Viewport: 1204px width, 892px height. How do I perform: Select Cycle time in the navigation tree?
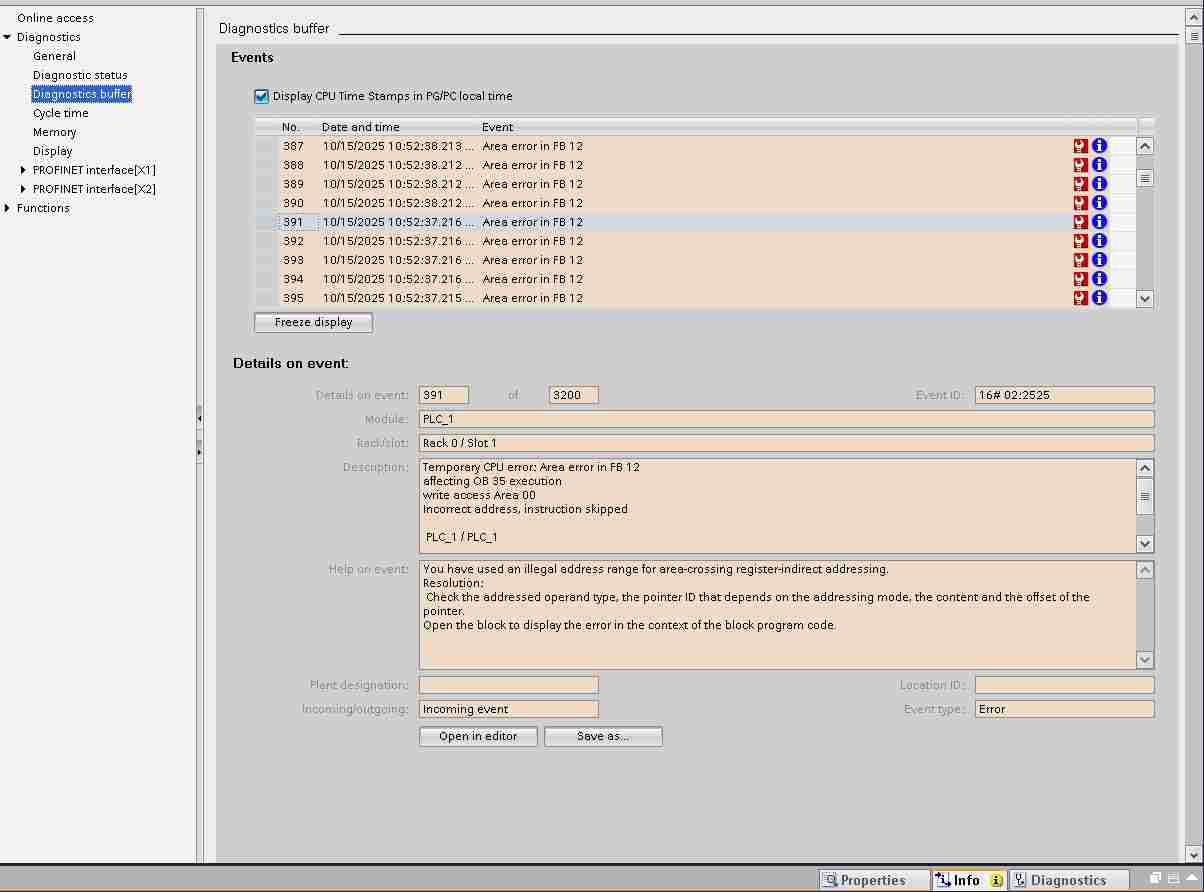pos(60,113)
